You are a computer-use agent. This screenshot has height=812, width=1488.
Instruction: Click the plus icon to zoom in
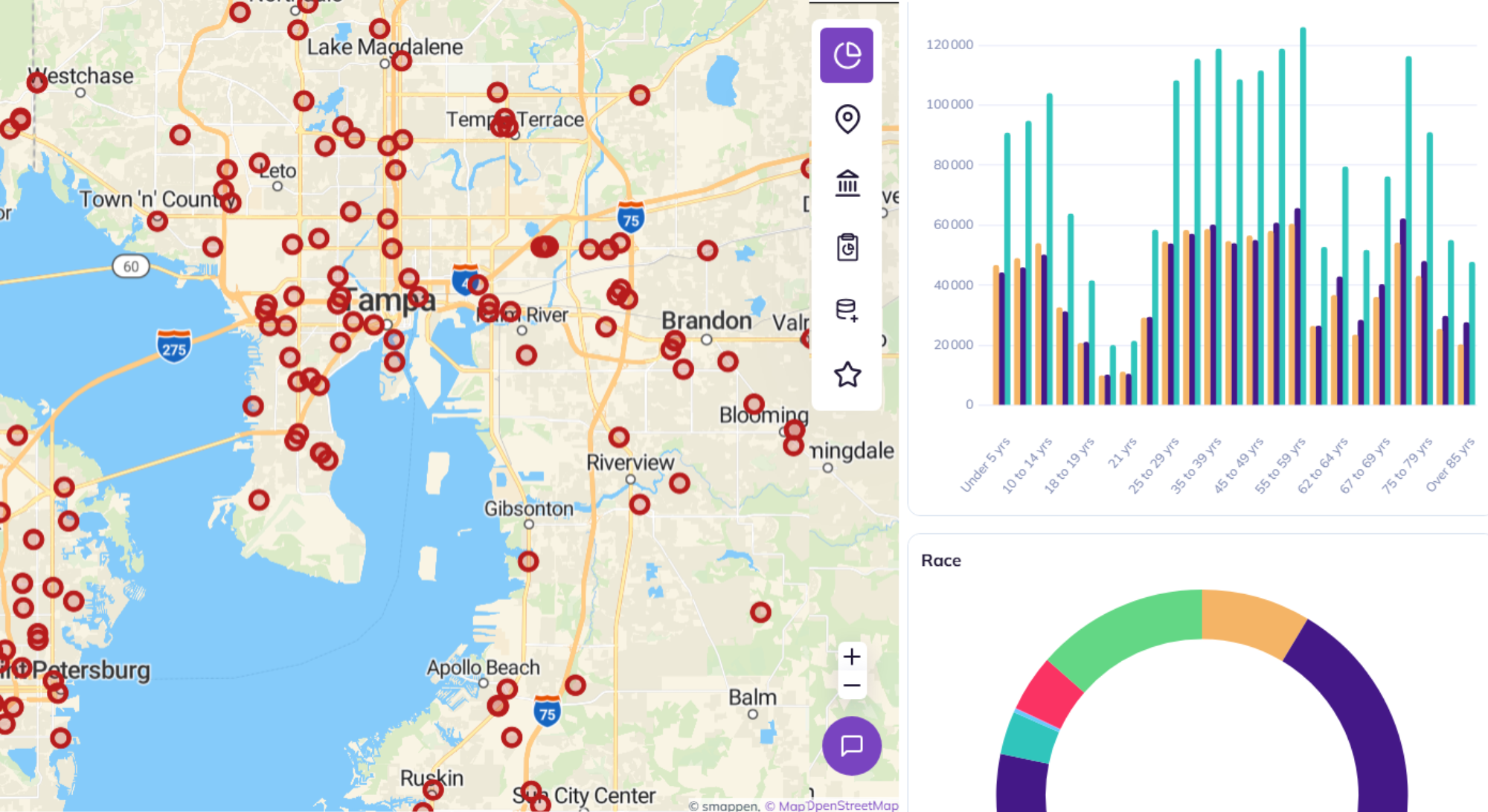[852, 656]
